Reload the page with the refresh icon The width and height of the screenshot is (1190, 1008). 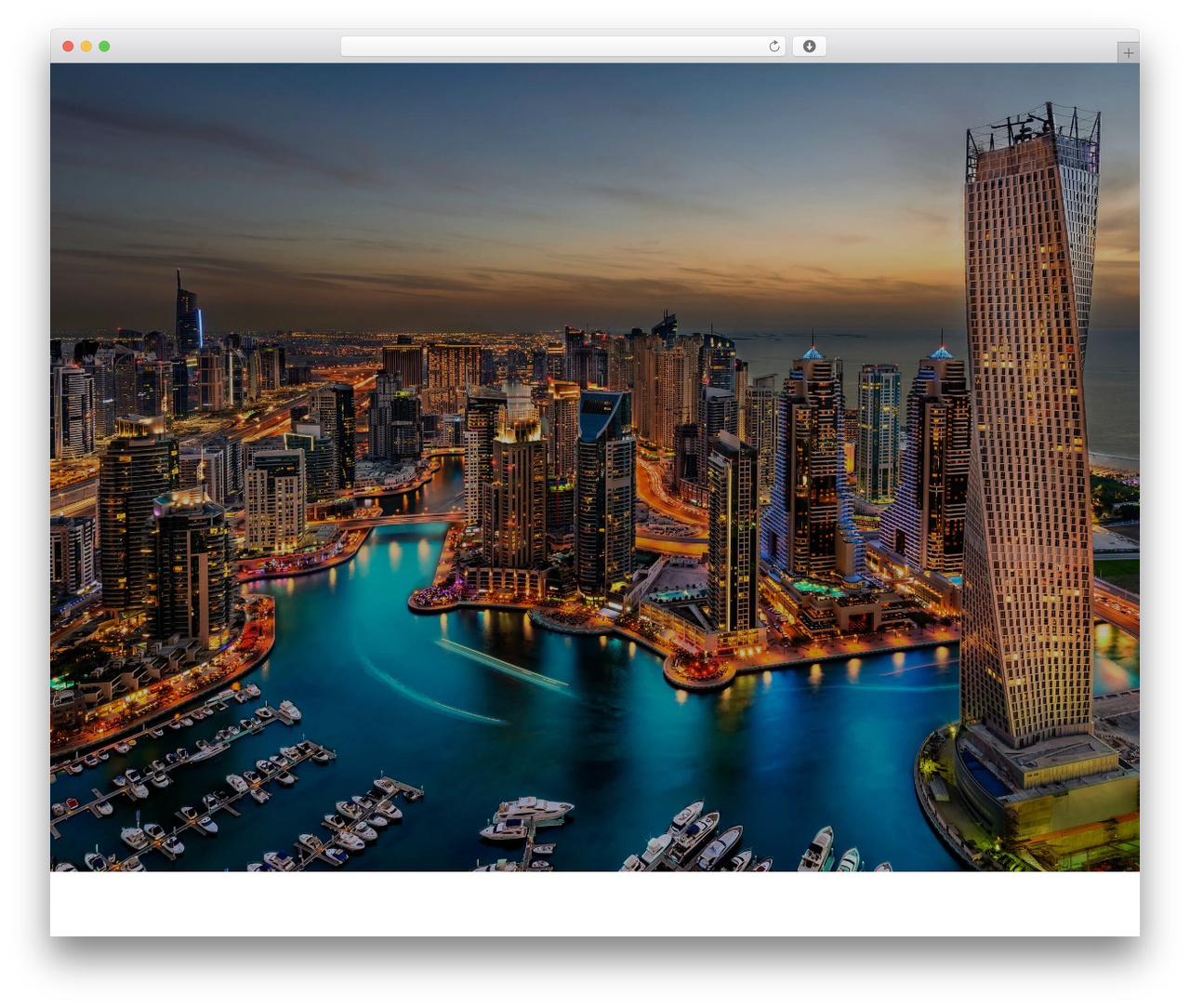point(774,46)
